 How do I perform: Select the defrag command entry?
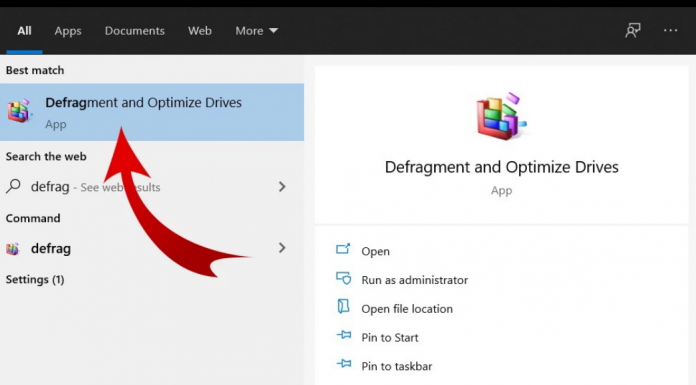pyautogui.click(x=152, y=248)
